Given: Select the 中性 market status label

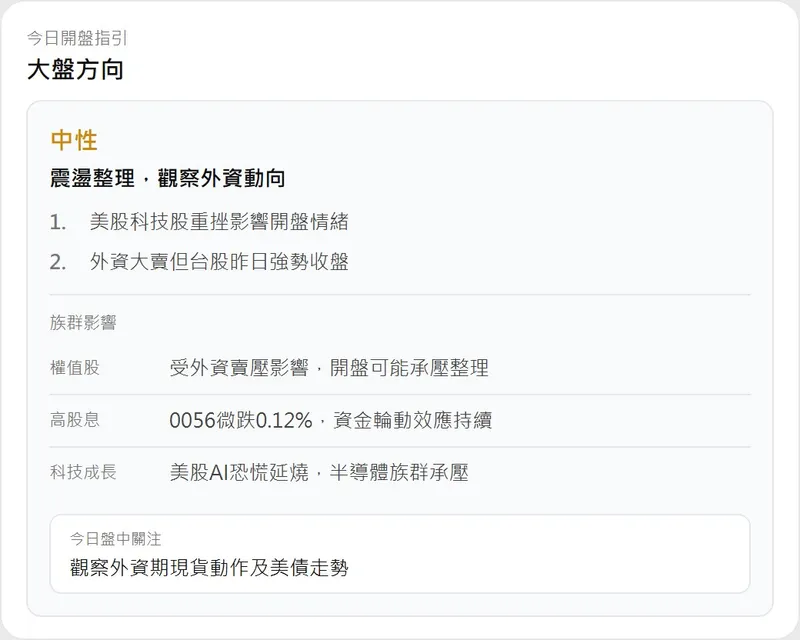Looking at the screenshot, I should 74,140.
